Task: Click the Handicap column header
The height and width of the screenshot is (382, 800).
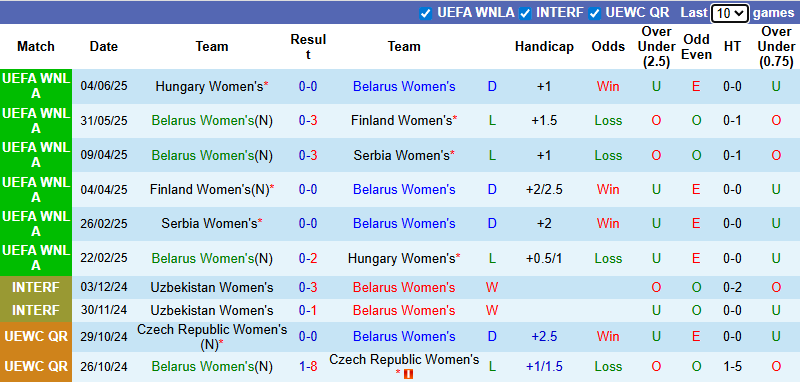Action: pyautogui.click(x=544, y=47)
